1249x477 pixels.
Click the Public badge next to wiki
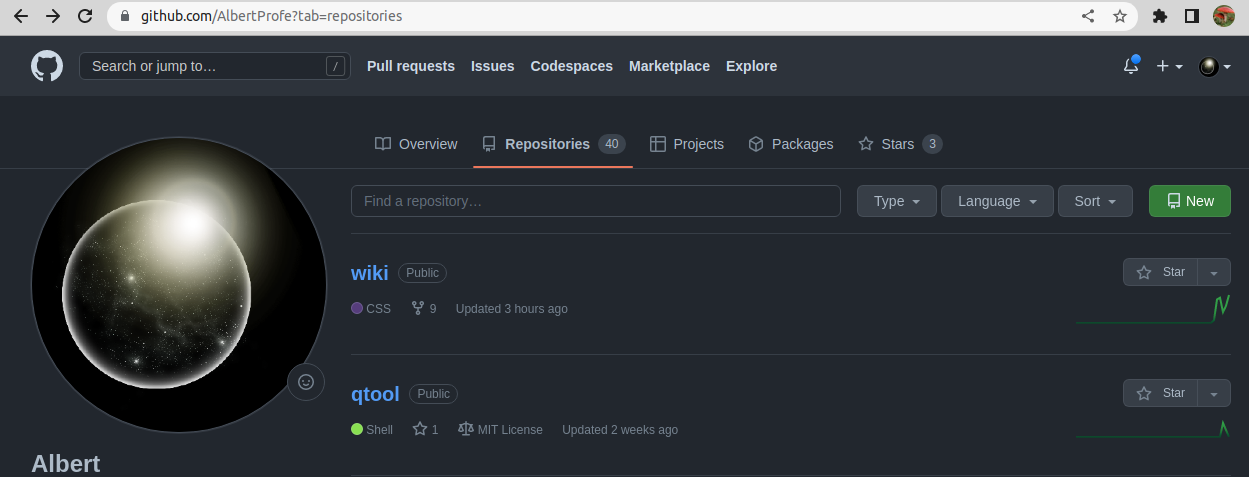423,273
